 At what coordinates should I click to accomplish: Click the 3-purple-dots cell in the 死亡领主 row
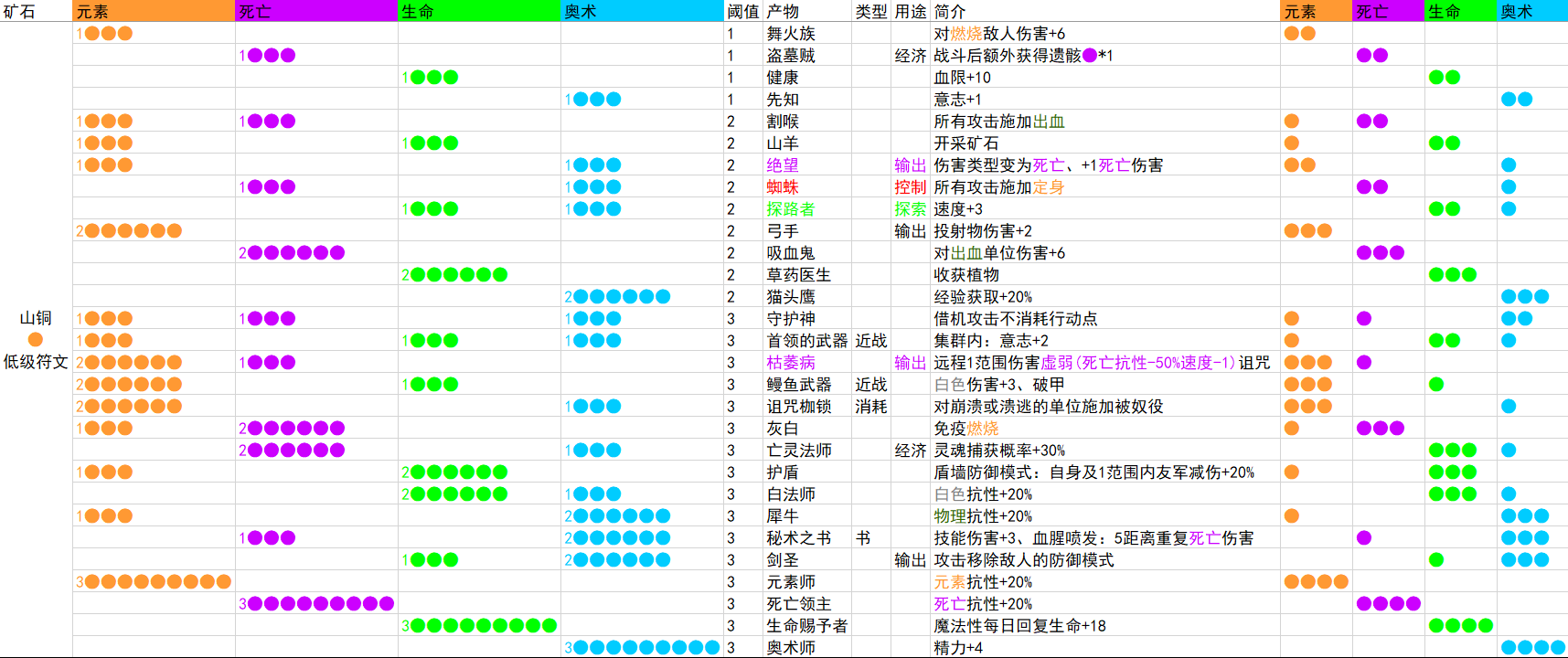316,603
